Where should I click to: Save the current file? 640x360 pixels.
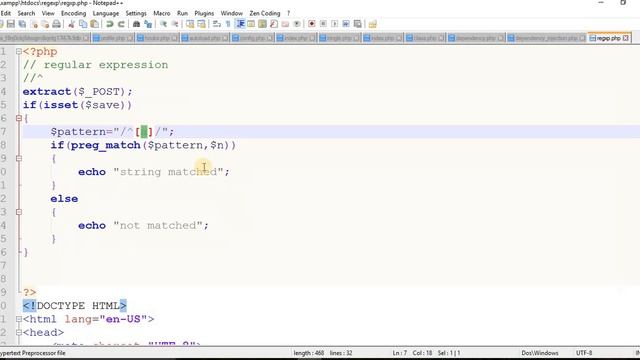pos(11,24)
